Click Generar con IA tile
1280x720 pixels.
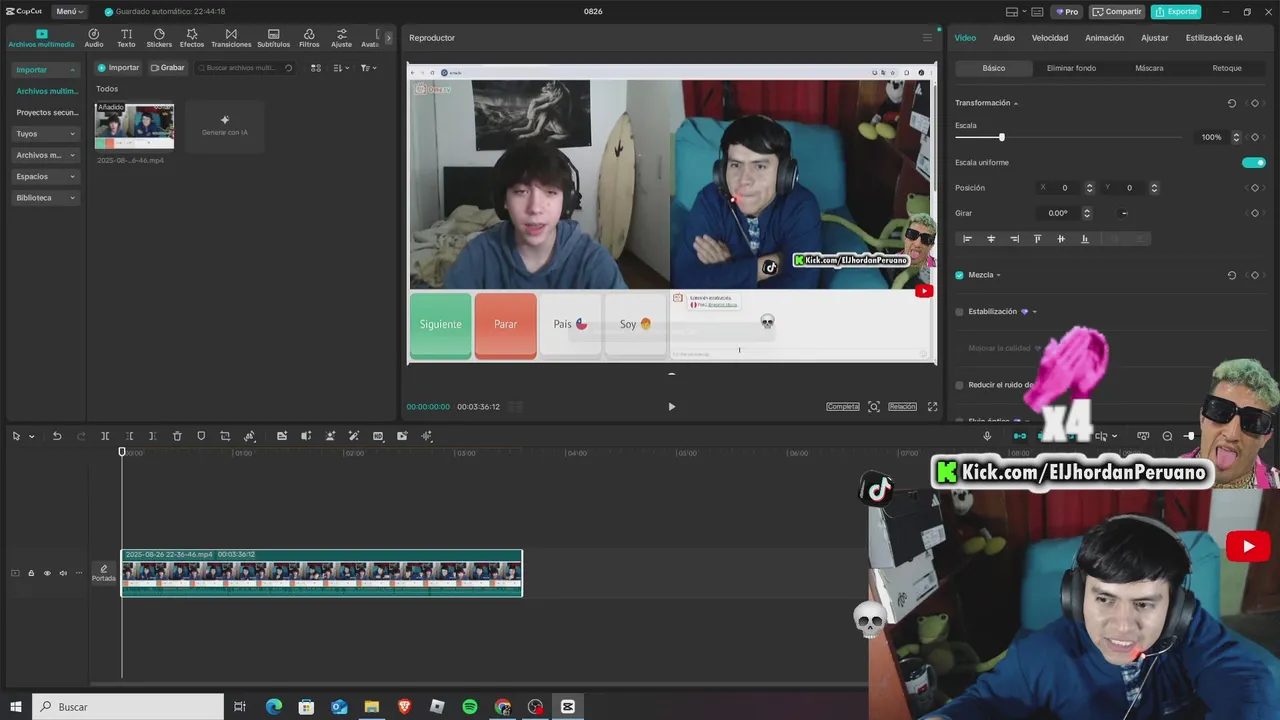pyautogui.click(x=225, y=126)
